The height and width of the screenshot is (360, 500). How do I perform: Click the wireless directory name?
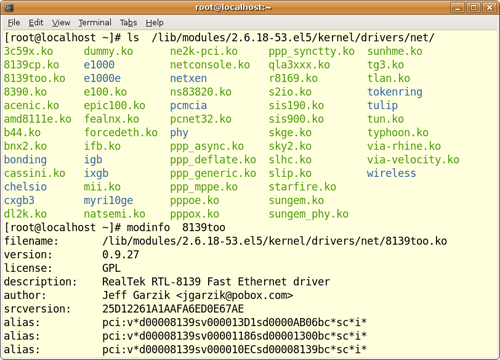coord(392,173)
